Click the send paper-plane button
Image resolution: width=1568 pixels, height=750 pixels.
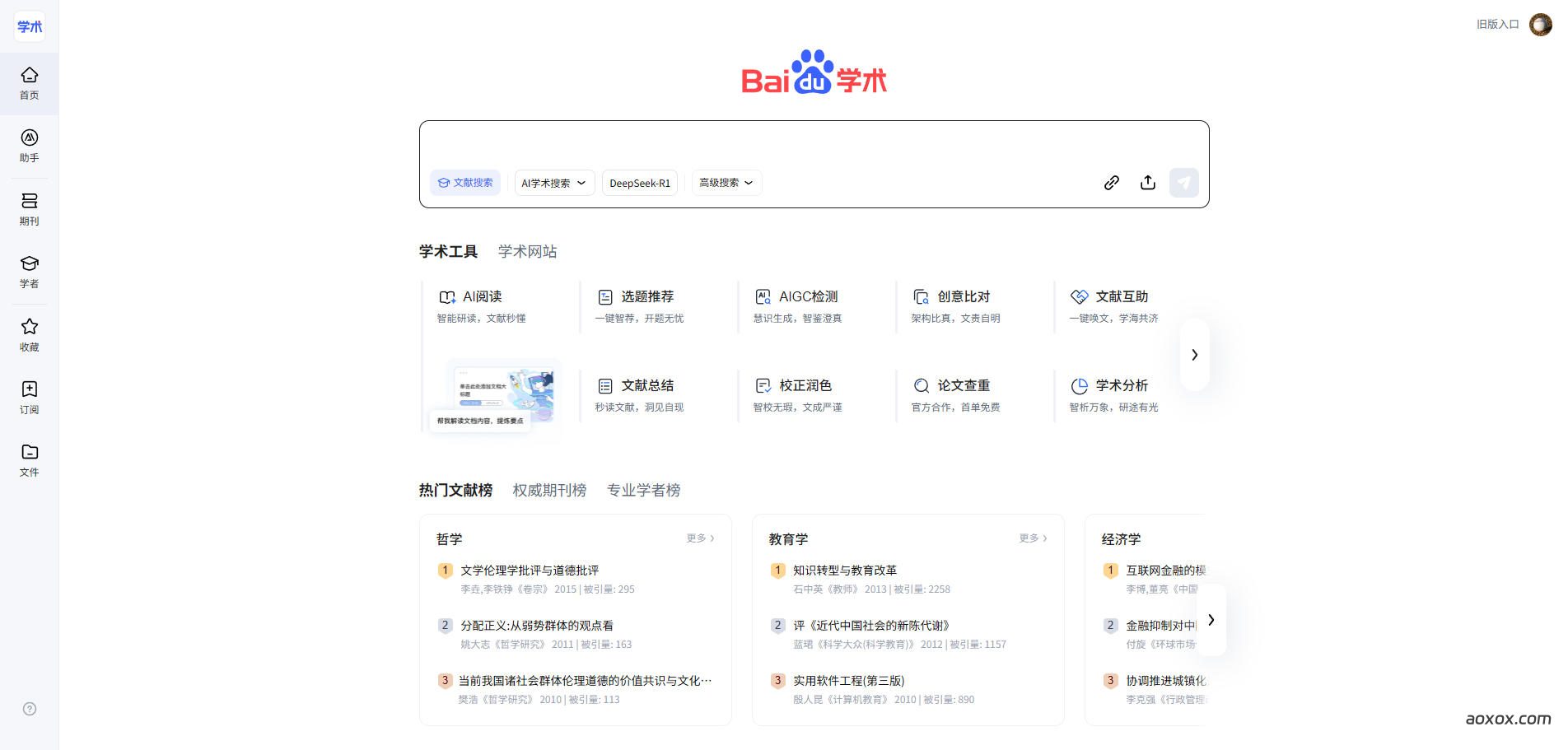[x=1184, y=183]
